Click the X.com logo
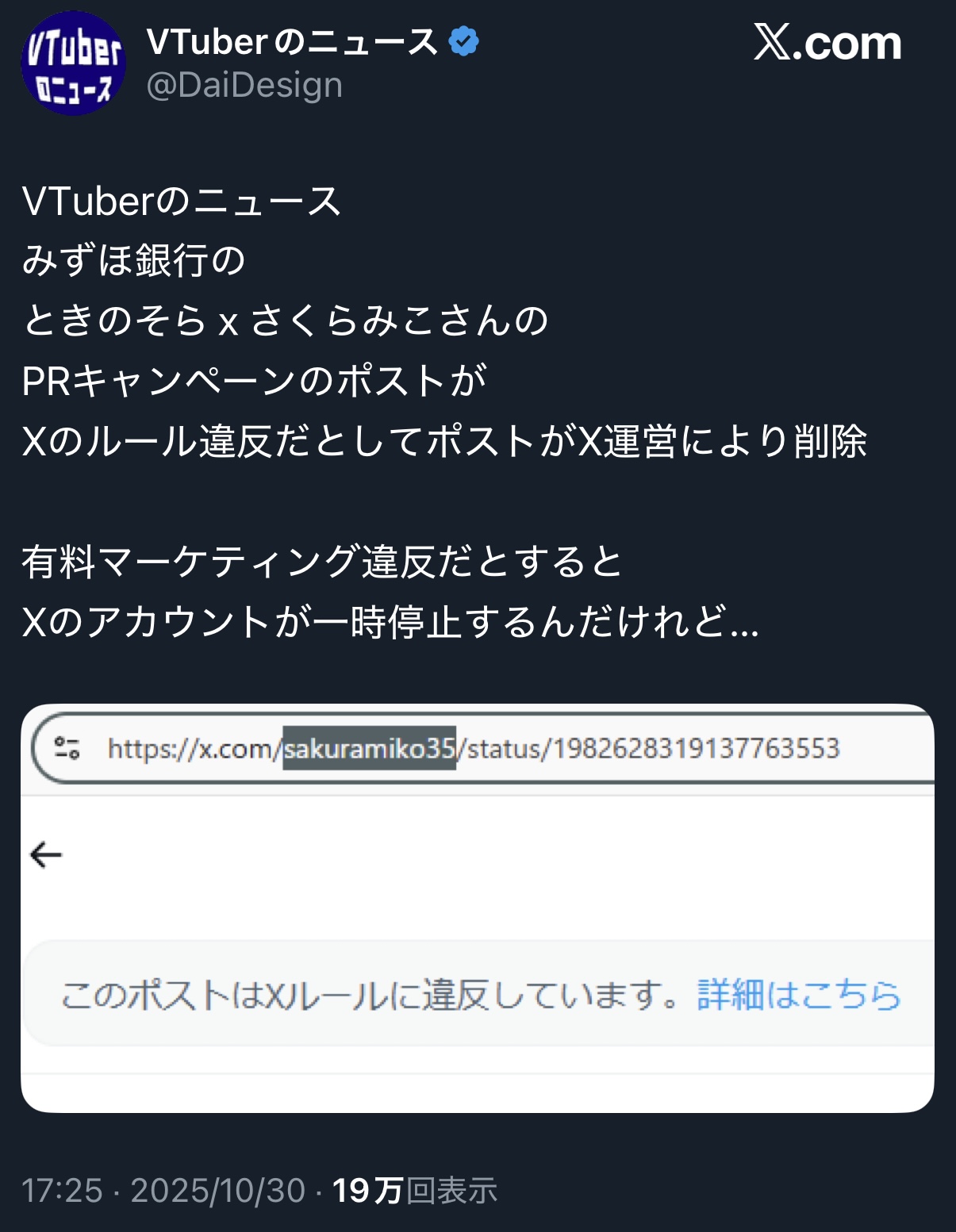The width and height of the screenshot is (956, 1232). 827,42
